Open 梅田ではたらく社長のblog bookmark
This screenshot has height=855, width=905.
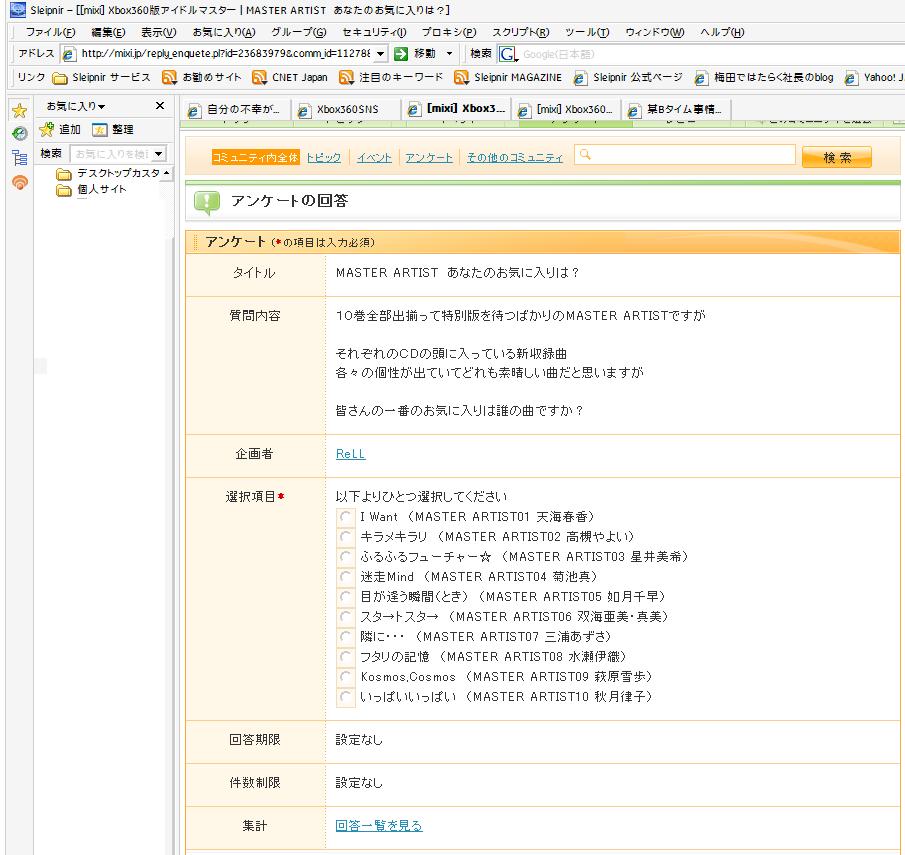coord(764,77)
